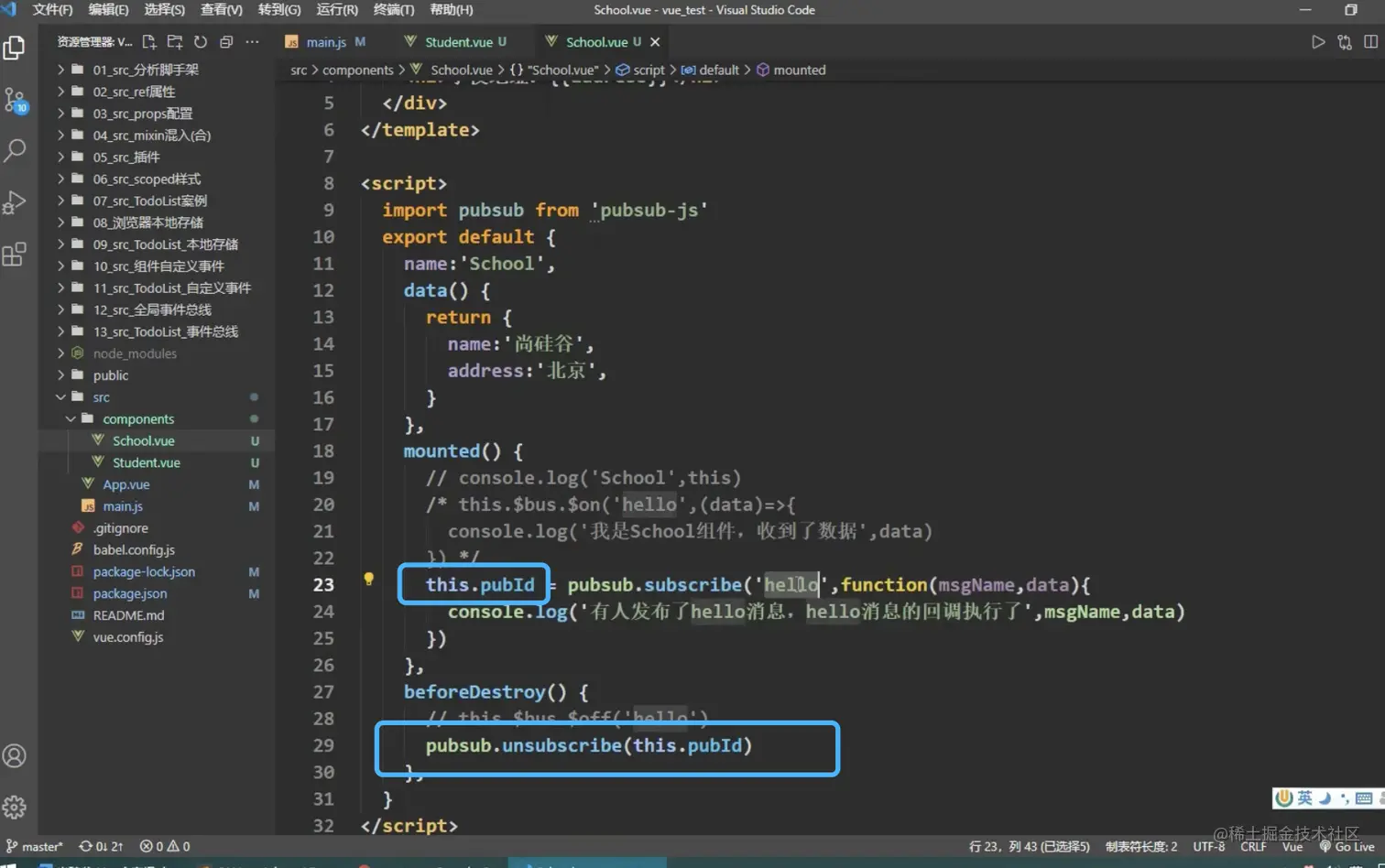
Task: Open errors and warnings count in status bar
Action: (x=165, y=846)
